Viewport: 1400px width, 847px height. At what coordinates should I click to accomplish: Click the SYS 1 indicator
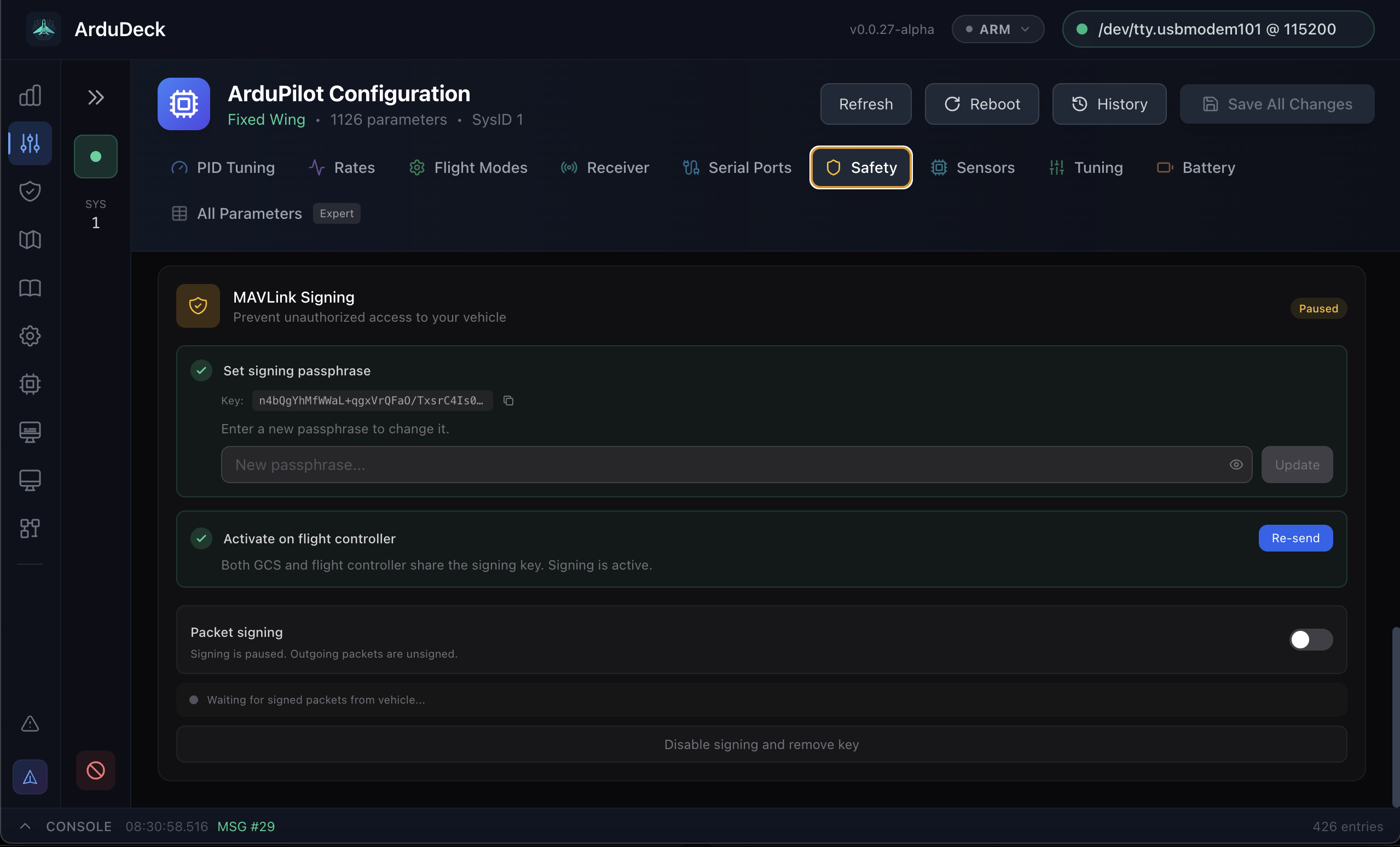pos(95,214)
